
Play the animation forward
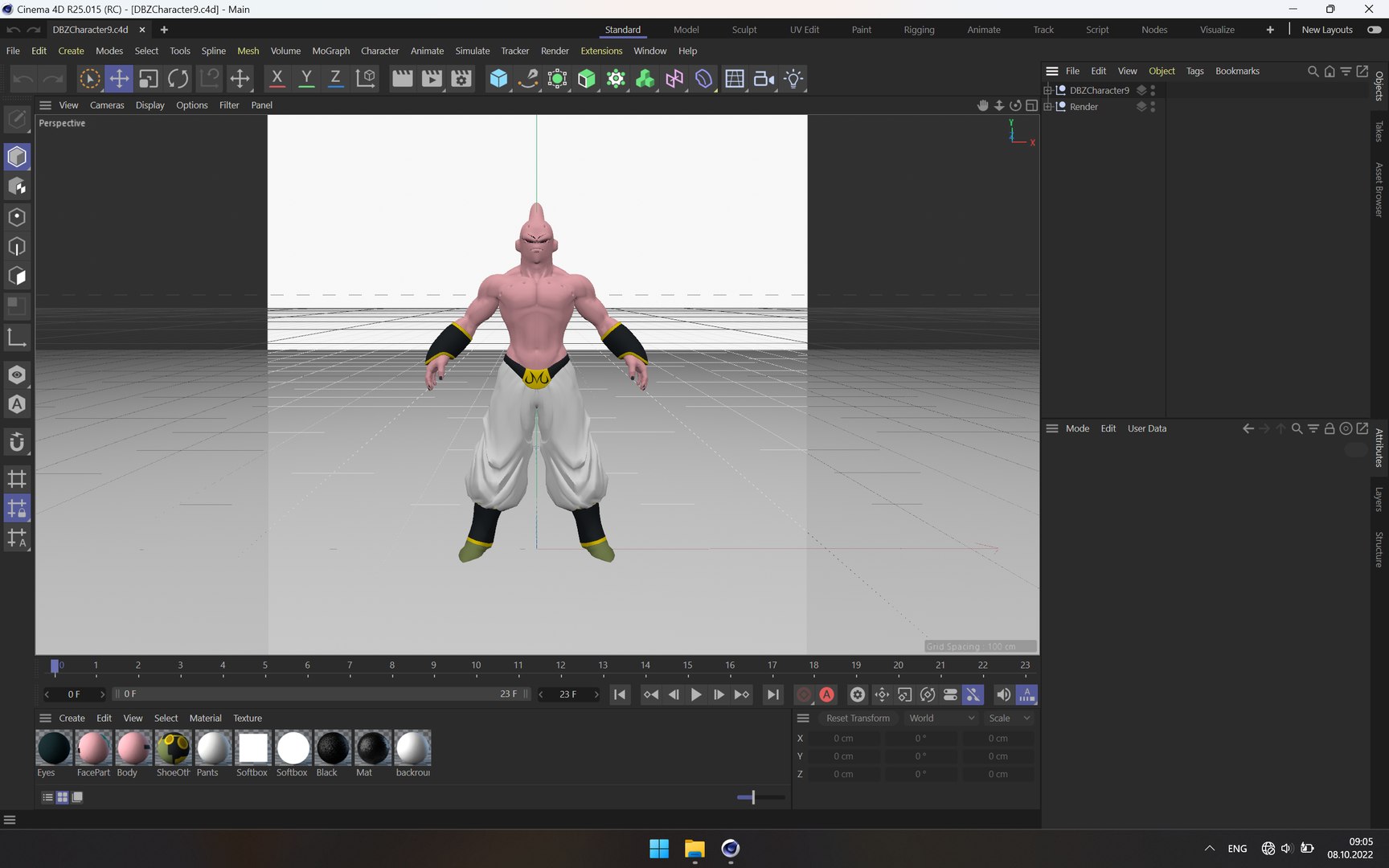click(x=696, y=694)
